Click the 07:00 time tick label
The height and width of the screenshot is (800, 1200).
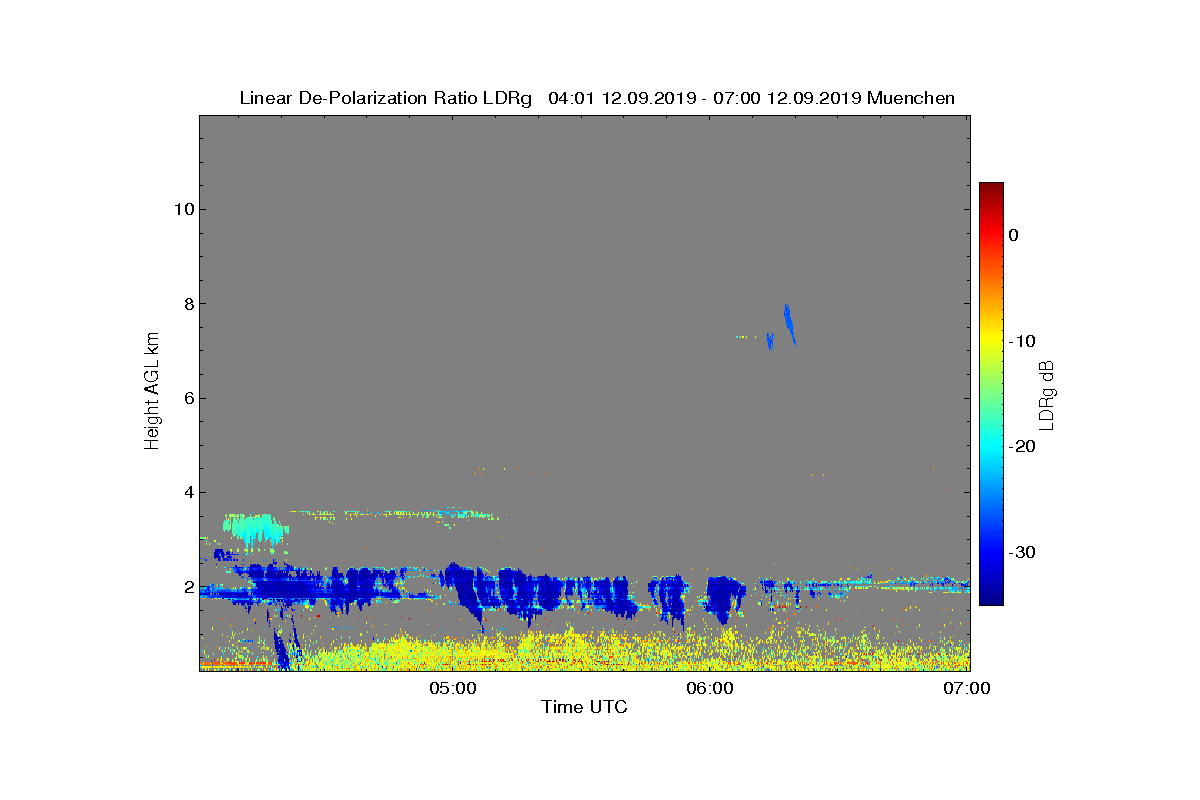pos(968,688)
